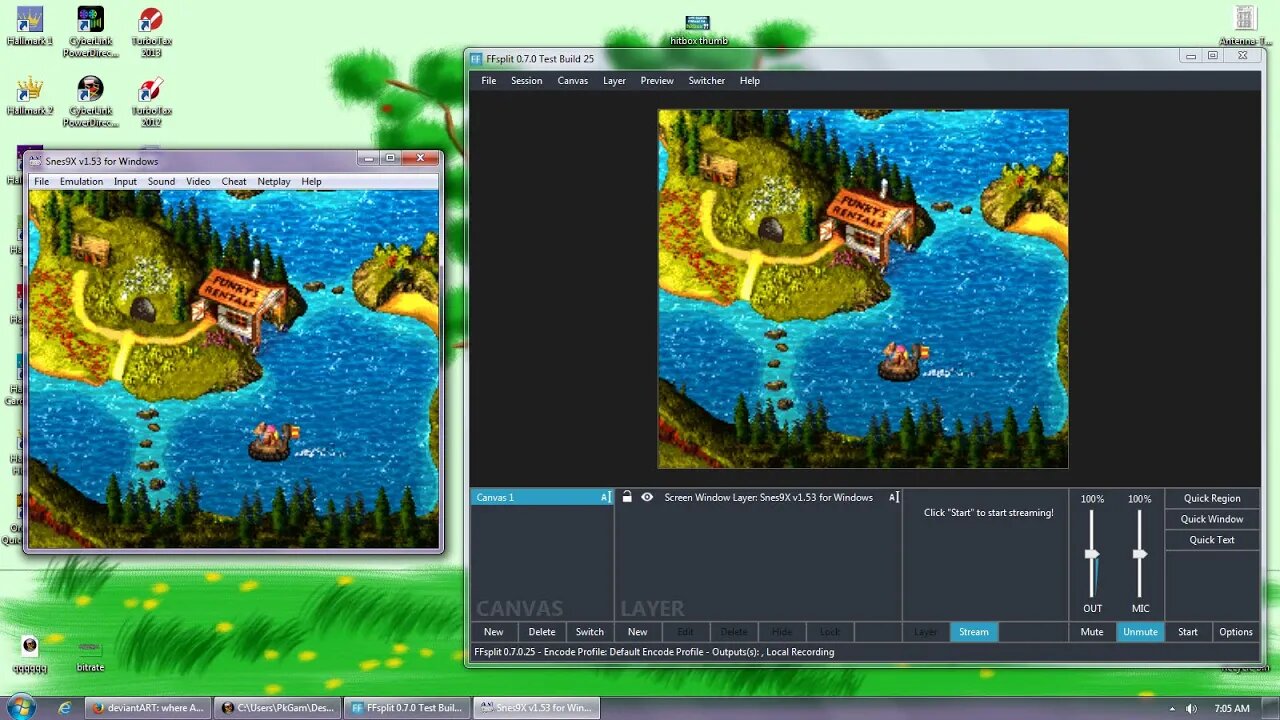Switch to the FFsplit taskbar button
Image resolution: width=1280 pixels, height=720 pixels.
(x=407, y=708)
